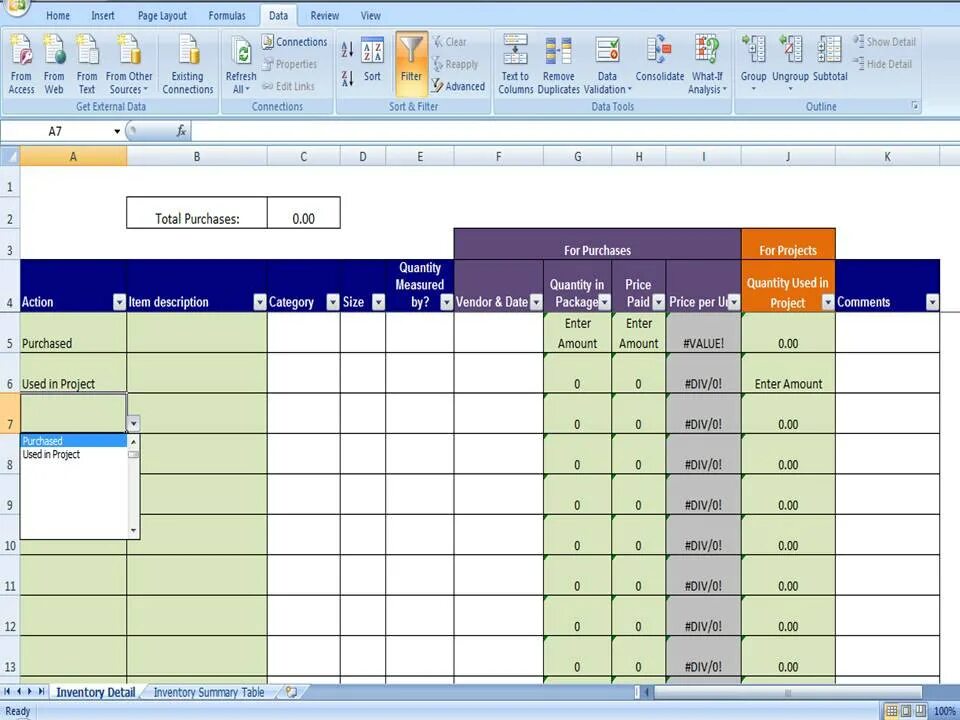Import data From Web
This screenshot has height=720, width=960.
point(54,64)
